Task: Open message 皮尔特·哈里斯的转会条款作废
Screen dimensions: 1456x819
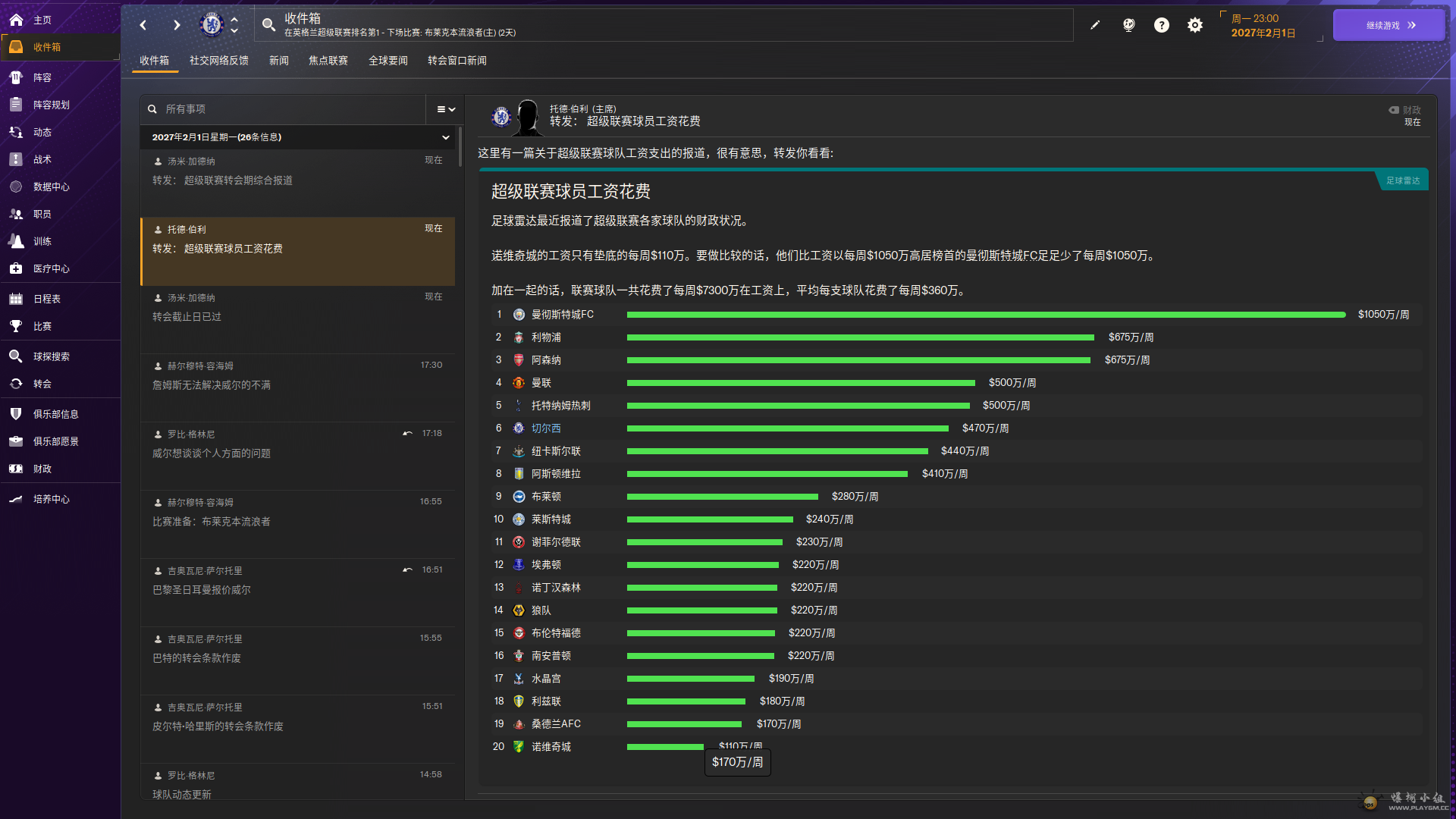Action: click(298, 729)
